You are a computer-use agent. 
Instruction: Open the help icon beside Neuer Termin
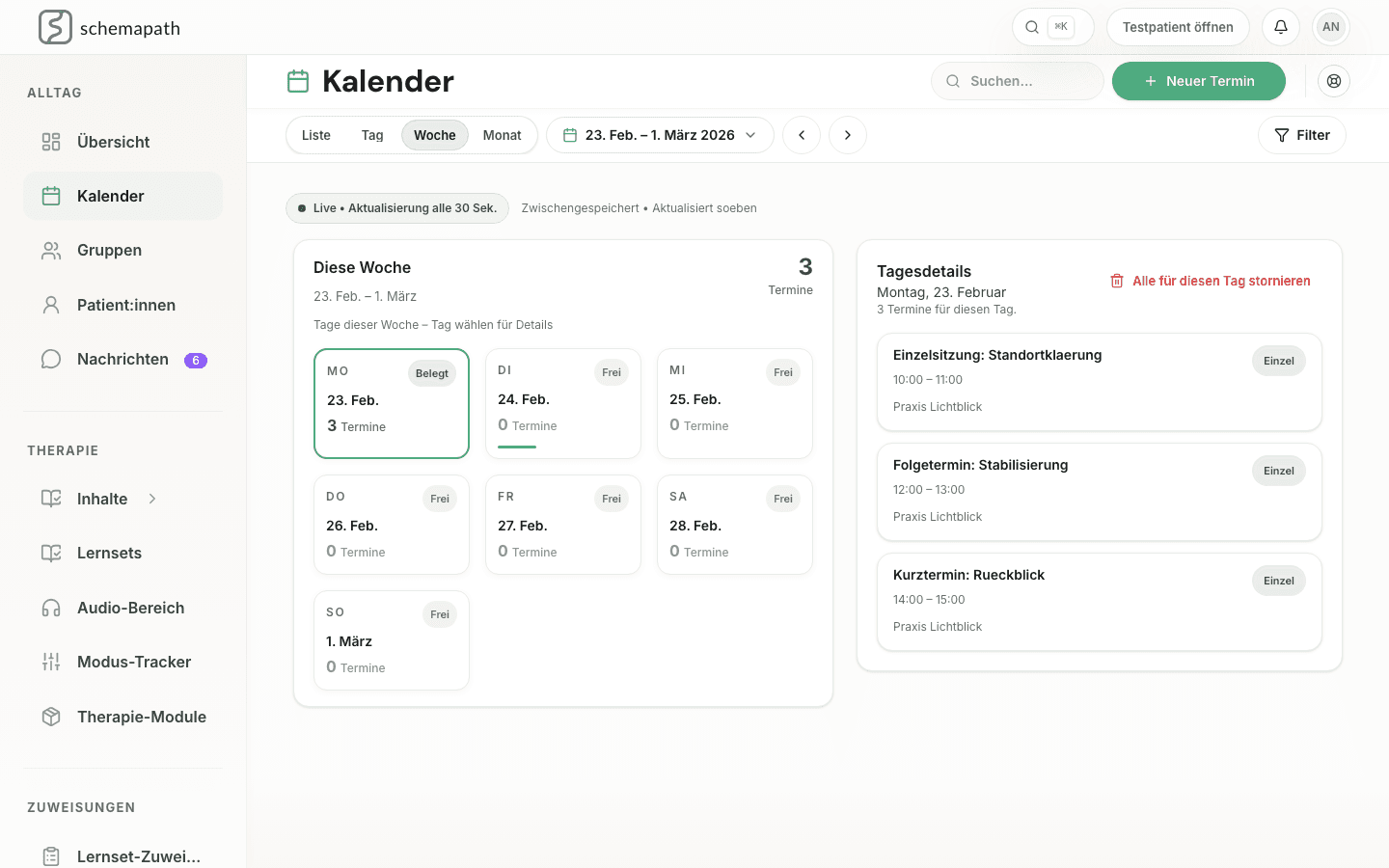point(1334,81)
